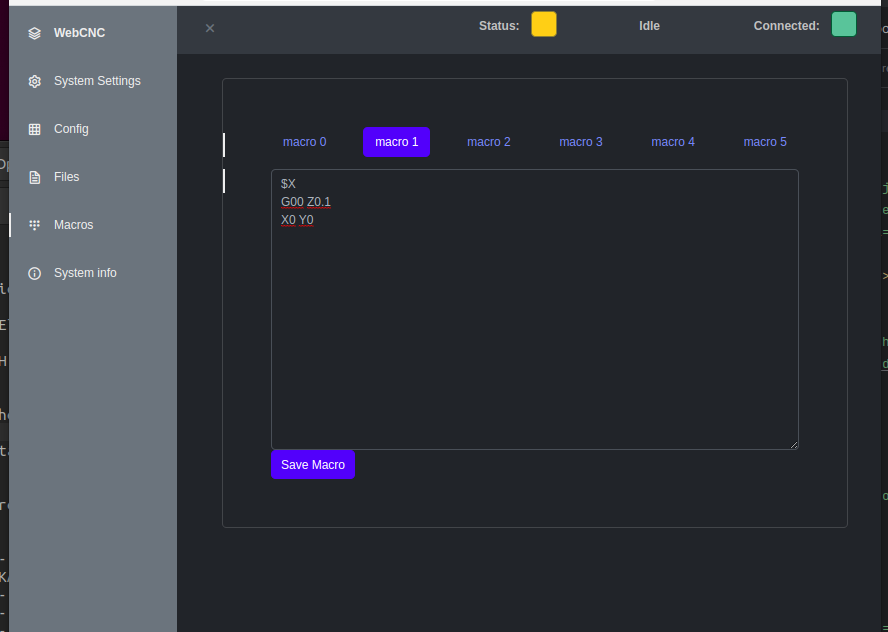Click the Files document icon
888x632 pixels.
[x=35, y=177]
